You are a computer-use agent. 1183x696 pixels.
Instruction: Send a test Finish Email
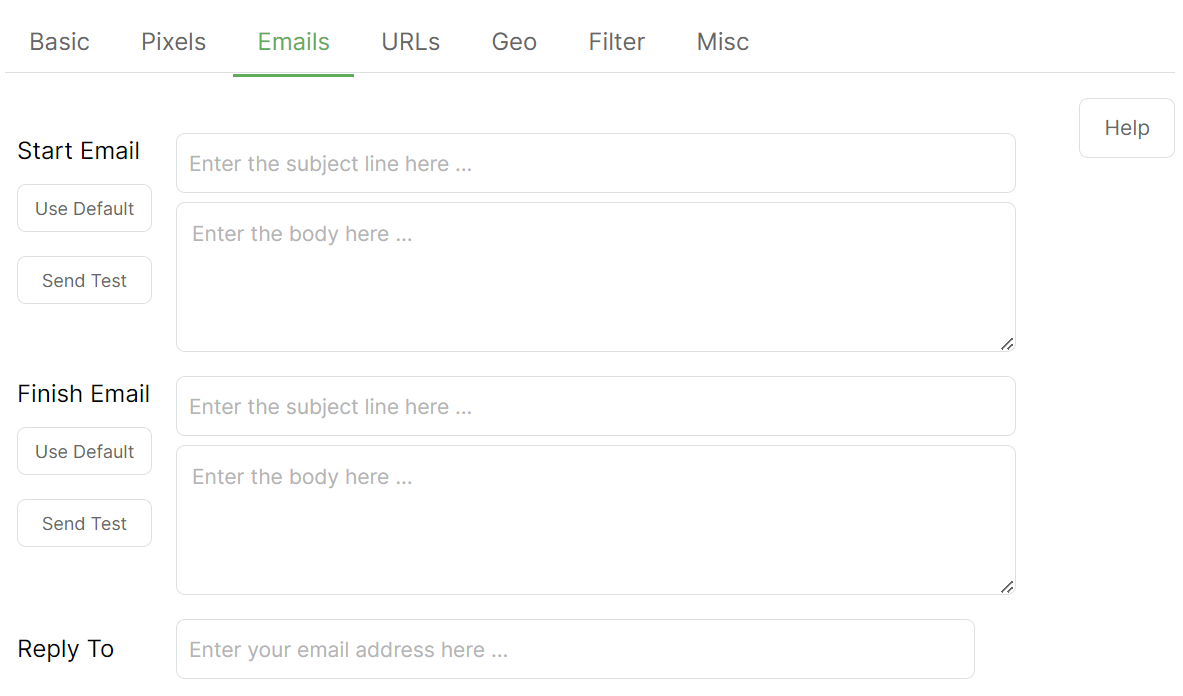point(84,523)
